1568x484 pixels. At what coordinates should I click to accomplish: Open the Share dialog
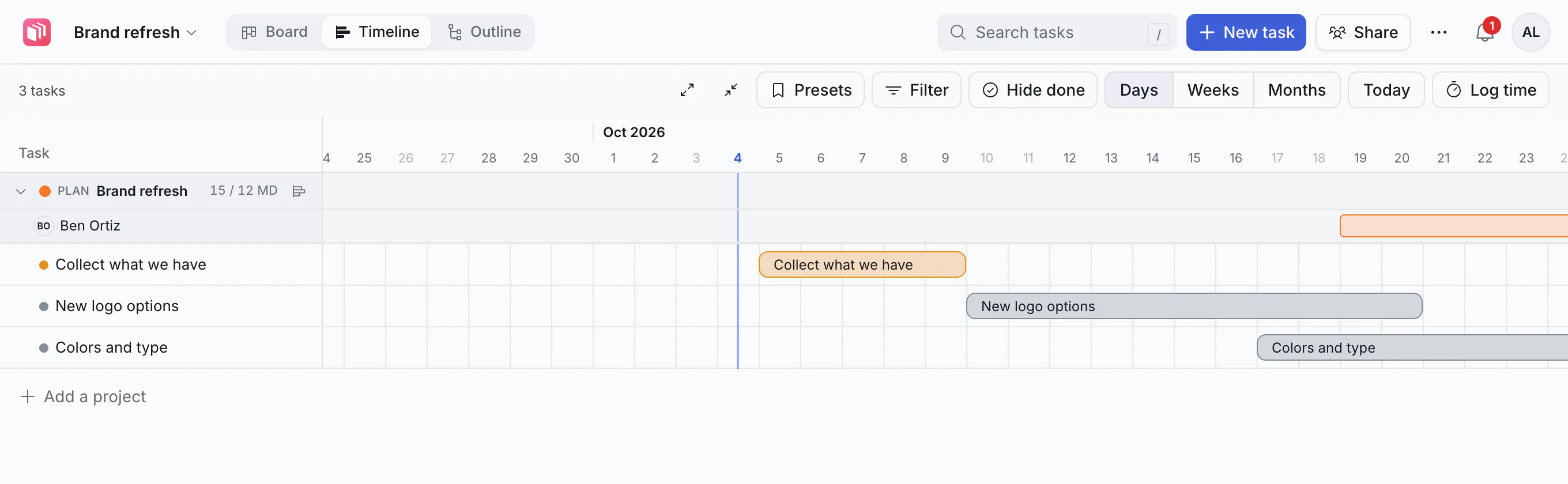1363,32
